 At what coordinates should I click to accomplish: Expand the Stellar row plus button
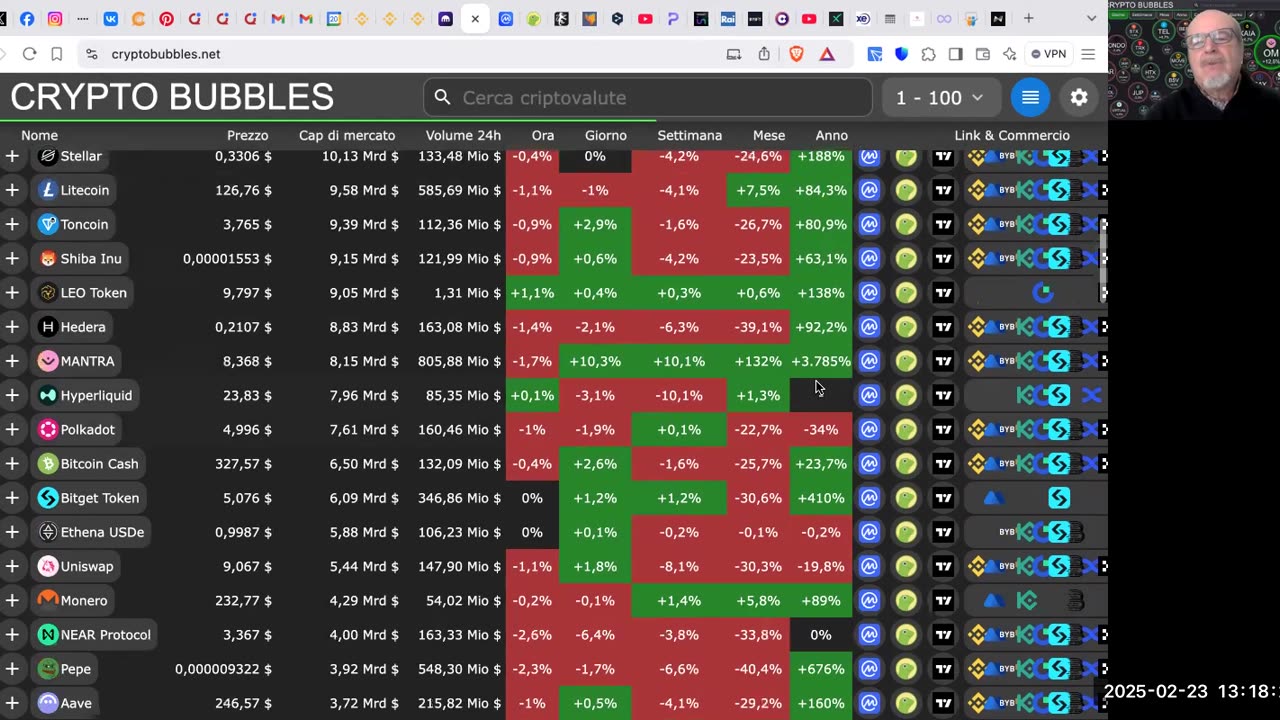coord(12,156)
